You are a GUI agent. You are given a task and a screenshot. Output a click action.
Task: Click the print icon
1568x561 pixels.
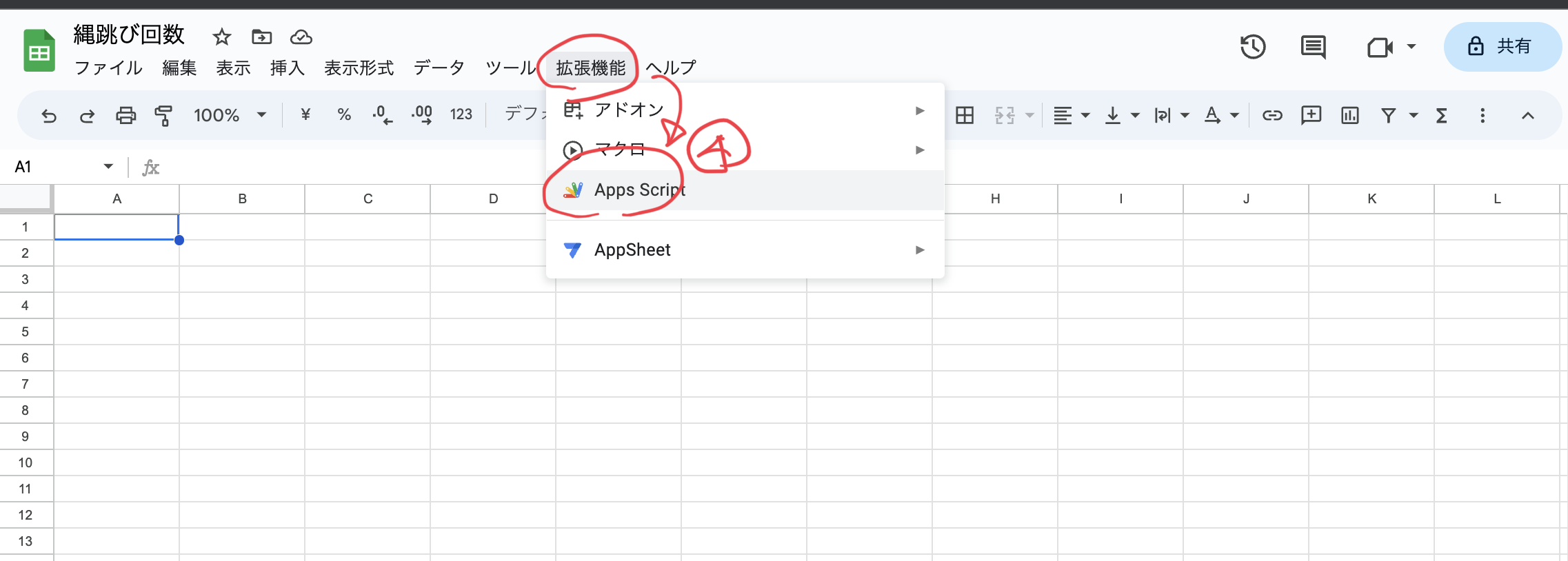125,115
